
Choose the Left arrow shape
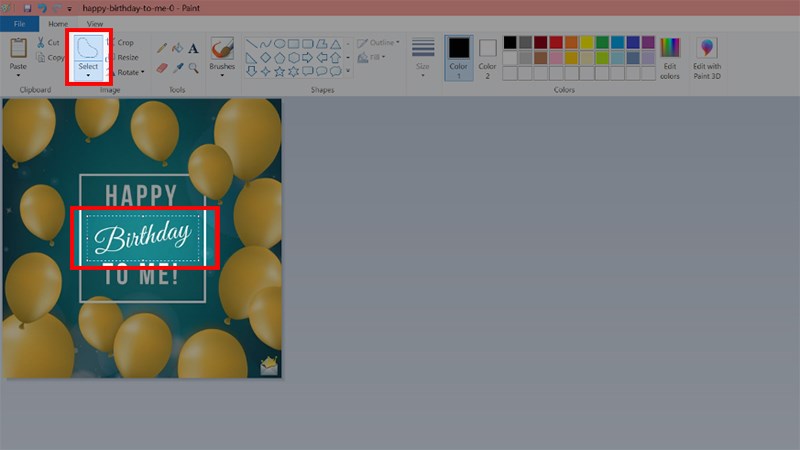(321, 58)
